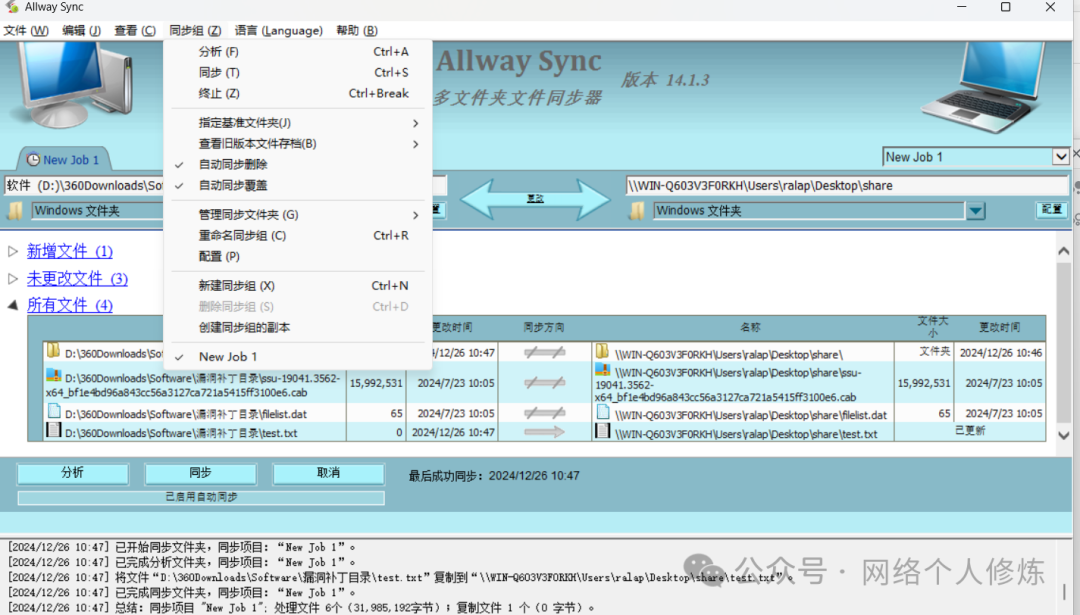1080x615 pixels.
Task: Collapse the 所有文件 (4) list
Action: point(13,306)
